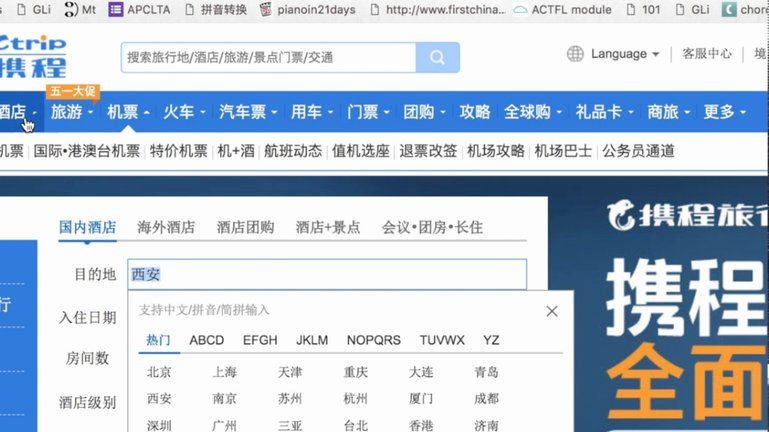Choose 北京 from city list

pos(159,372)
